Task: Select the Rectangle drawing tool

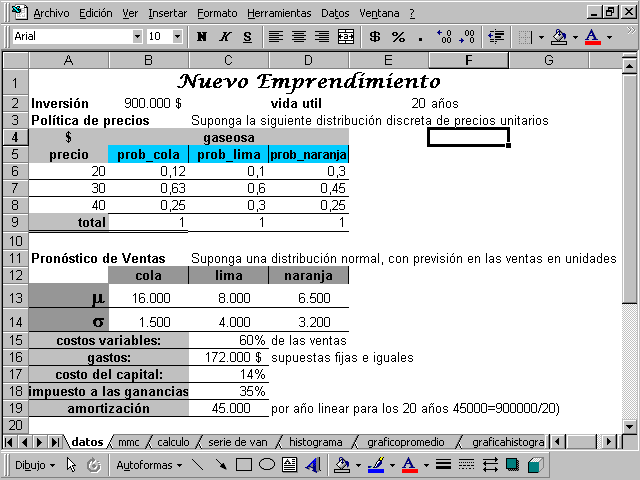Action: pyautogui.click(x=244, y=465)
